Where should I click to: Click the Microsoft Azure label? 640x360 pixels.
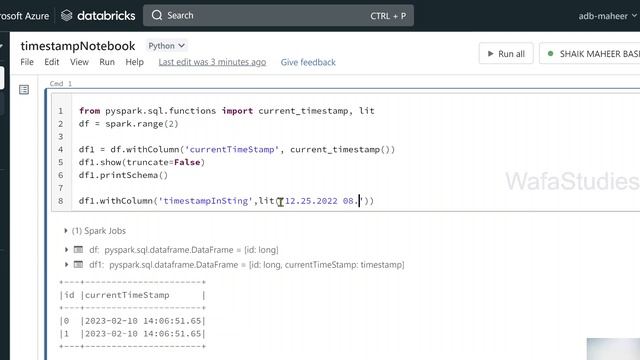coord(24,16)
